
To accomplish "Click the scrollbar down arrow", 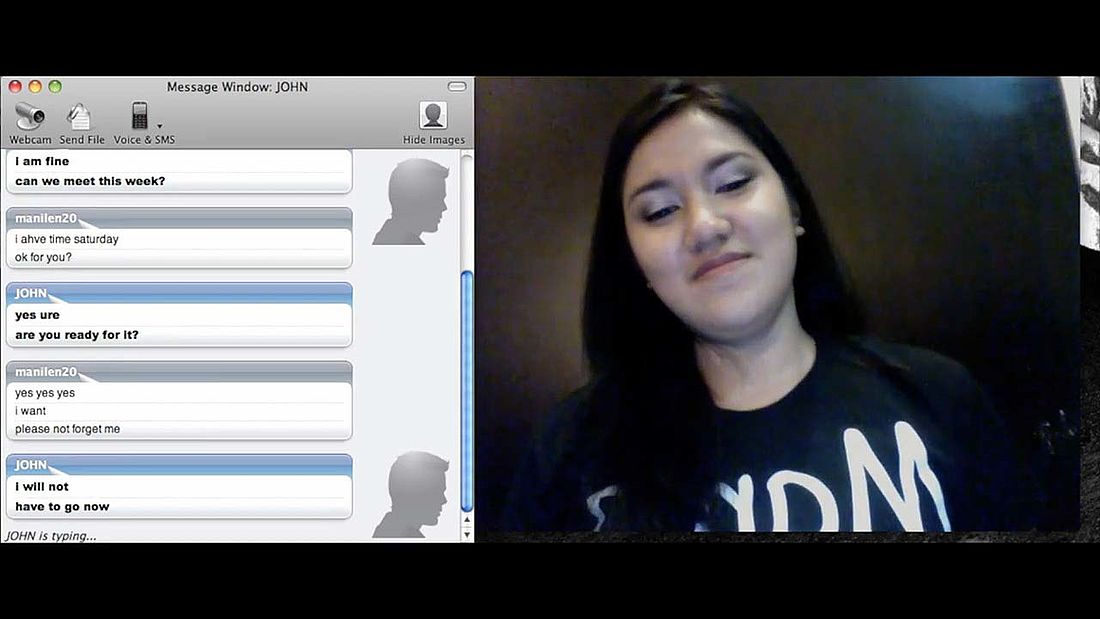I will 467,535.
